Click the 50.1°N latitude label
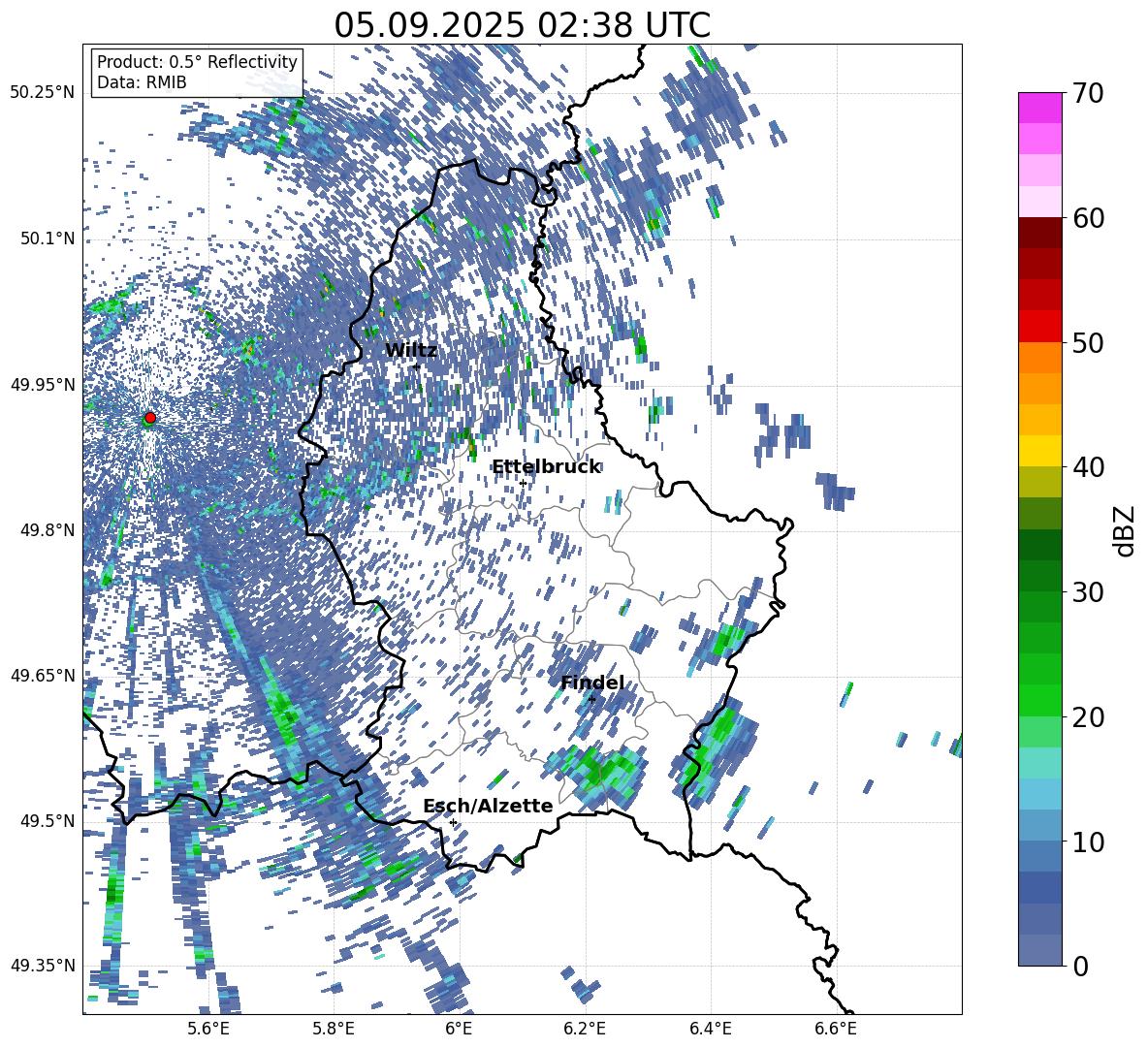This screenshot has width=1148, height=1048. point(47,238)
